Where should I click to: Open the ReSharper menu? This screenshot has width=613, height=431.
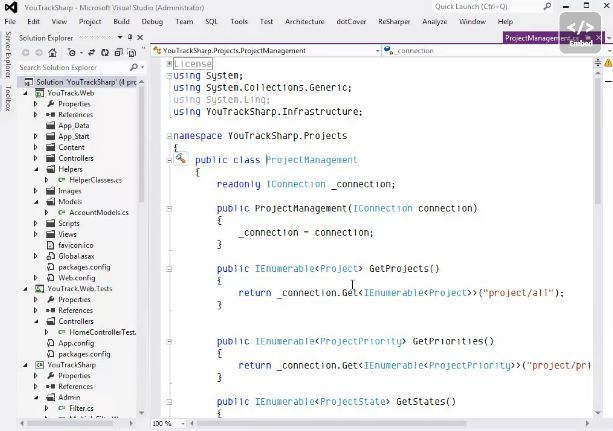pos(394,22)
